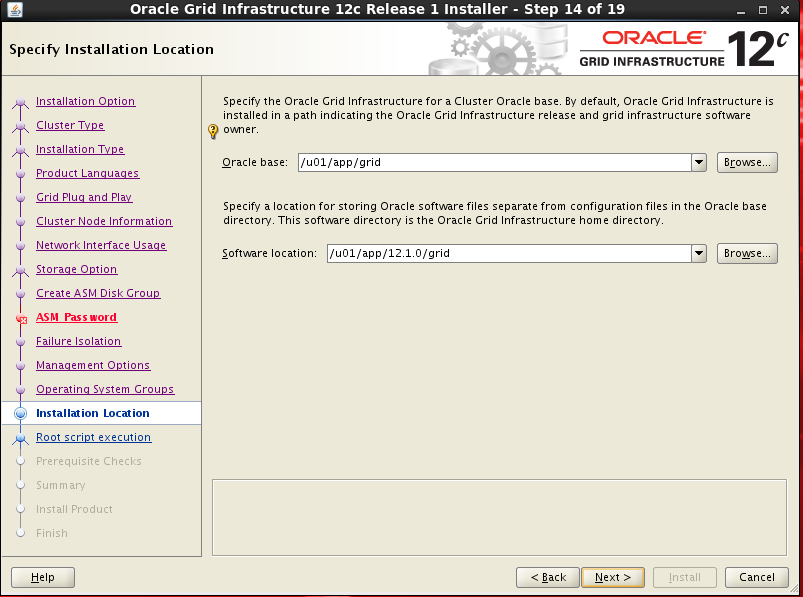Go to the Cluster Type step
The width and height of the screenshot is (803, 597).
(70, 125)
